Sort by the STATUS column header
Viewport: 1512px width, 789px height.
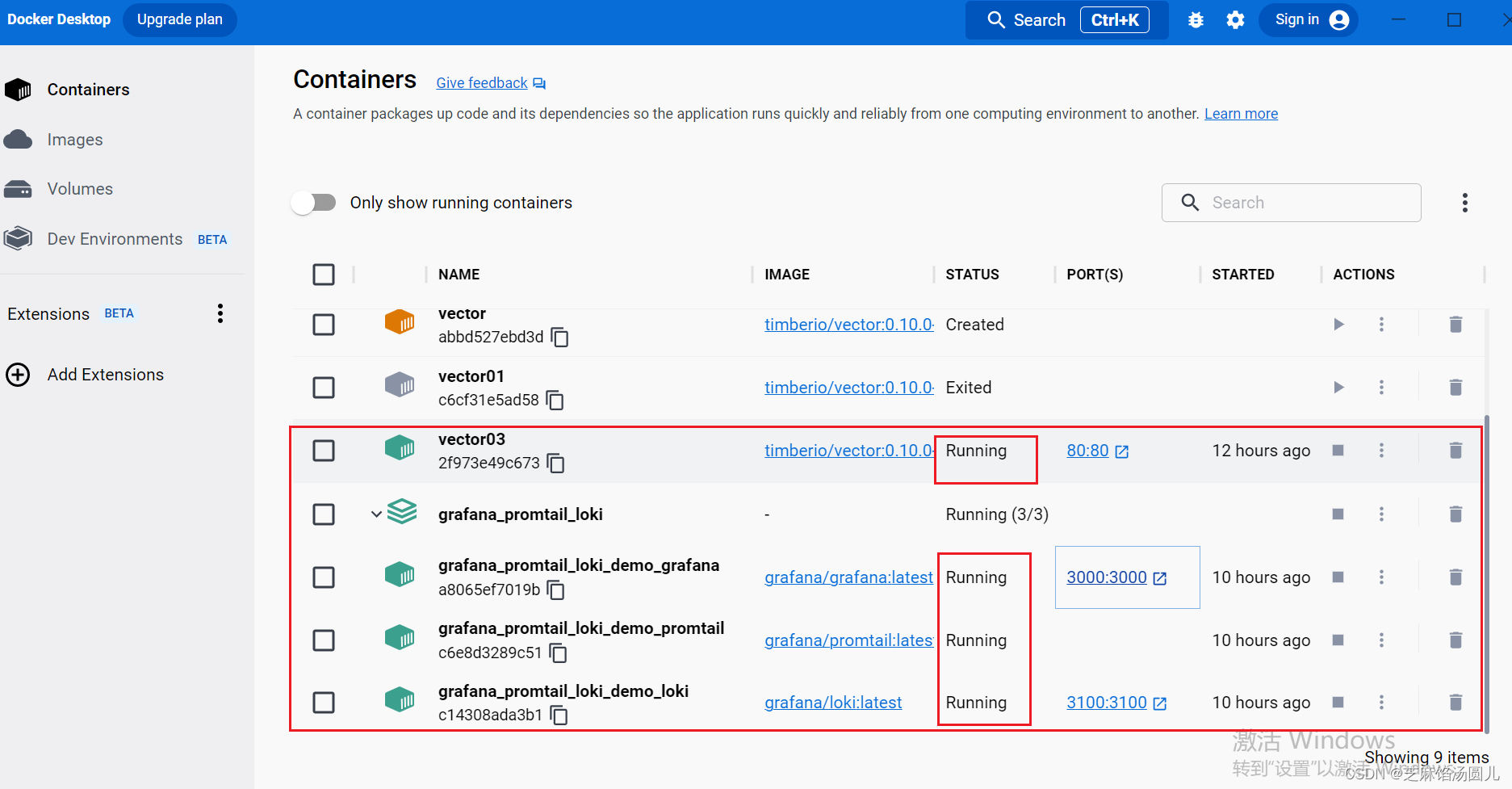[x=972, y=275]
